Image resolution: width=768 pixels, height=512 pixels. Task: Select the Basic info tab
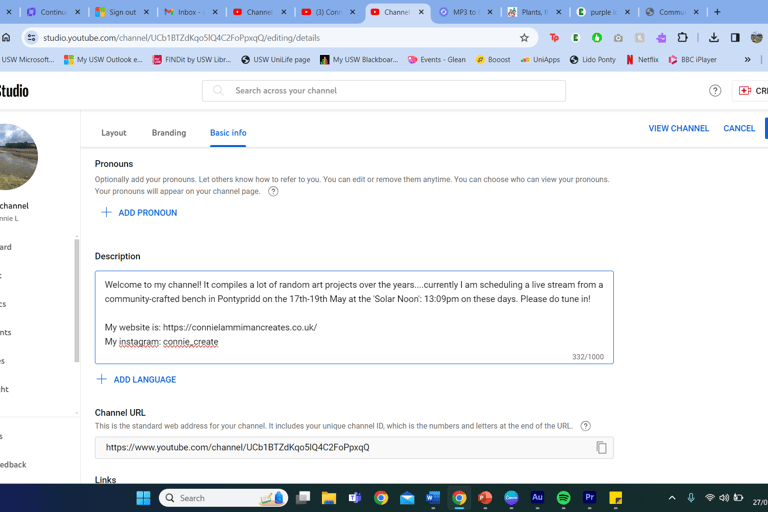pos(228,133)
